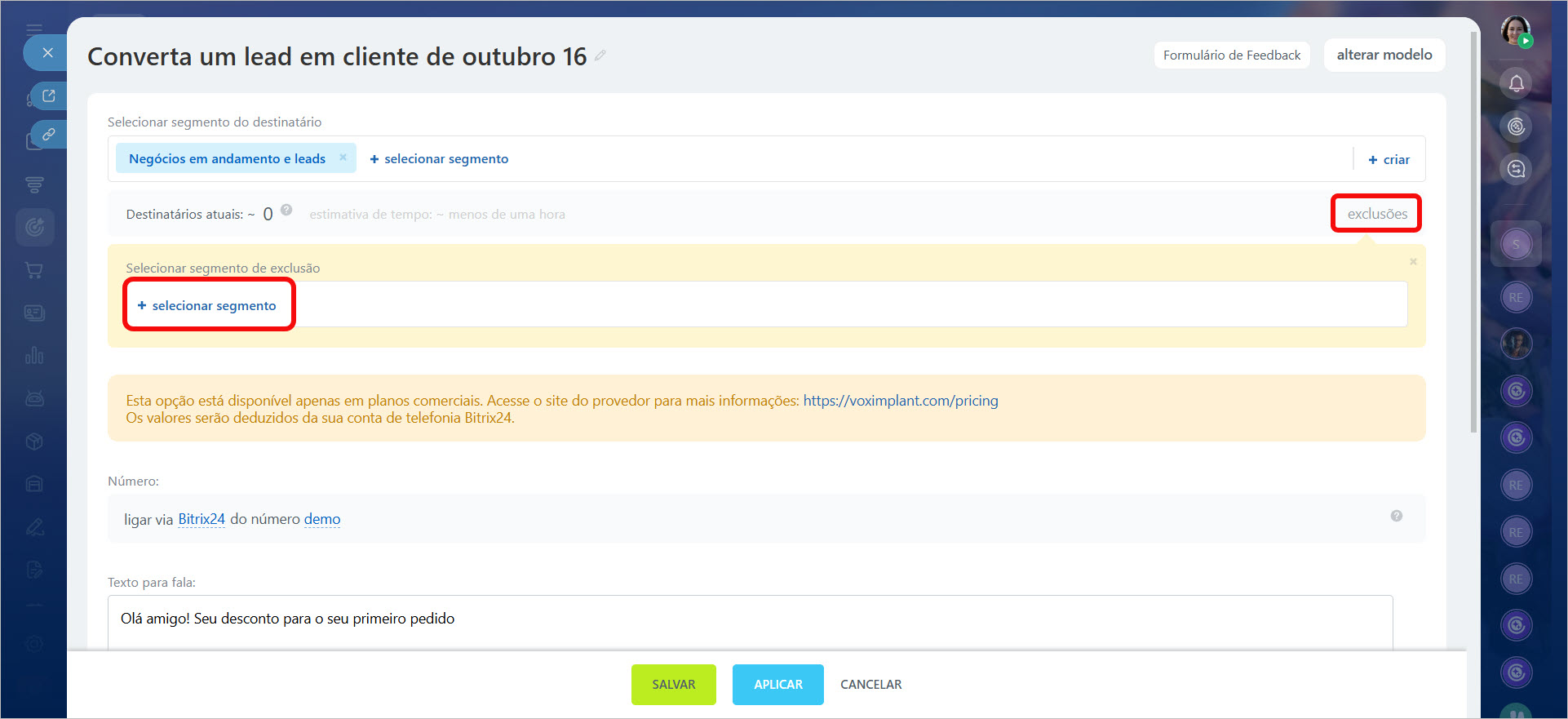
Task: Open the Bitrix24 call provider dropdown
Action: click(x=202, y=519)
